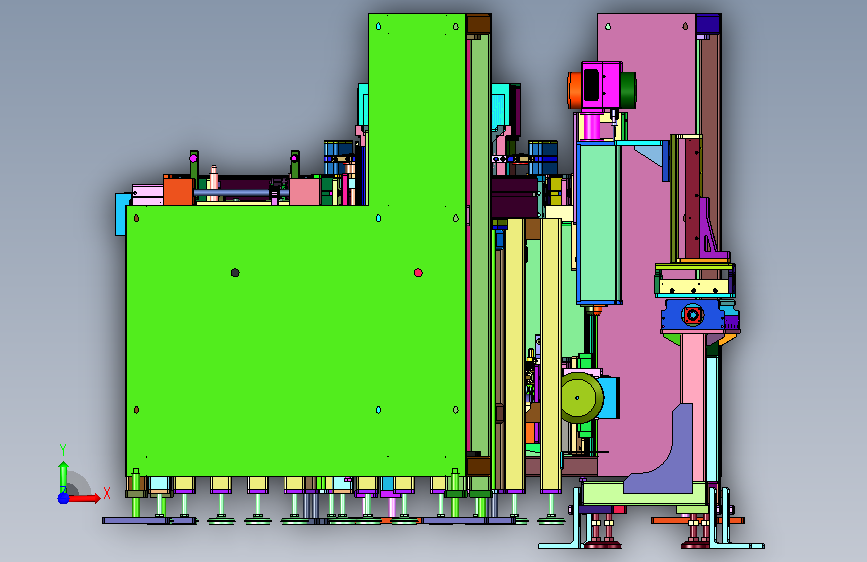
Task: Select the magenta motor housing
Action: coord(601,86)
